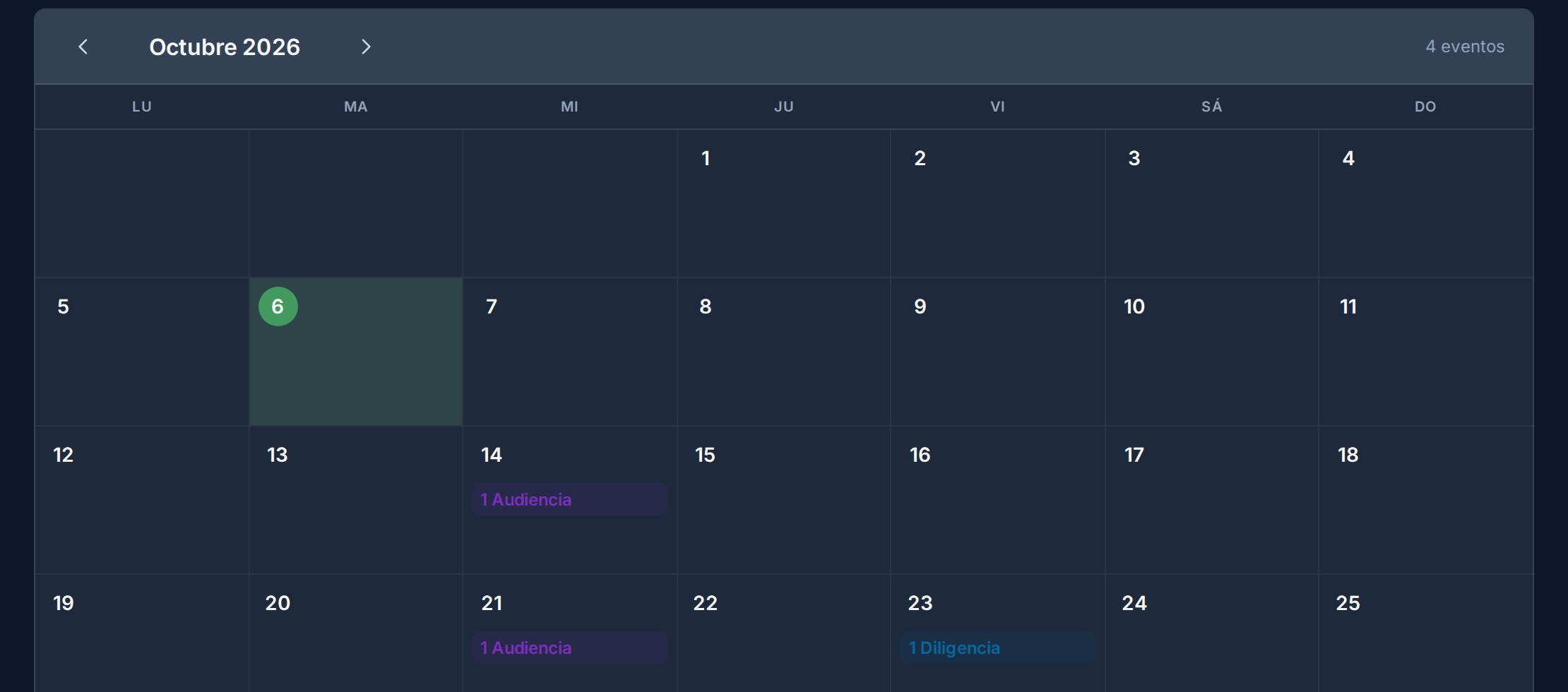Open the Audiencia event on day 21
The width and height of the screenshot is (1568, 692).
(x=570, y=648)
